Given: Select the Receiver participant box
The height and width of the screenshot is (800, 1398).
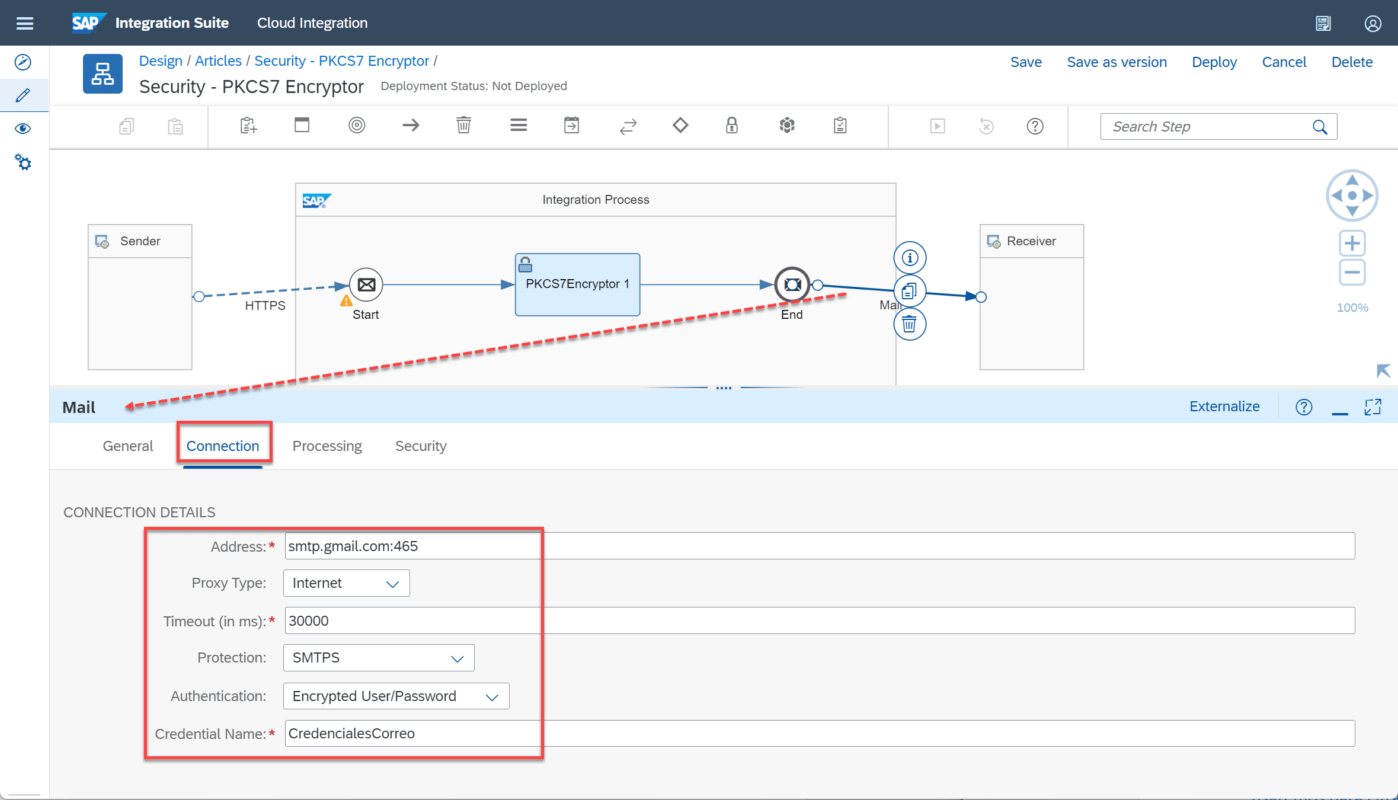Looking at the screenshot, I should click(1031, 297).
